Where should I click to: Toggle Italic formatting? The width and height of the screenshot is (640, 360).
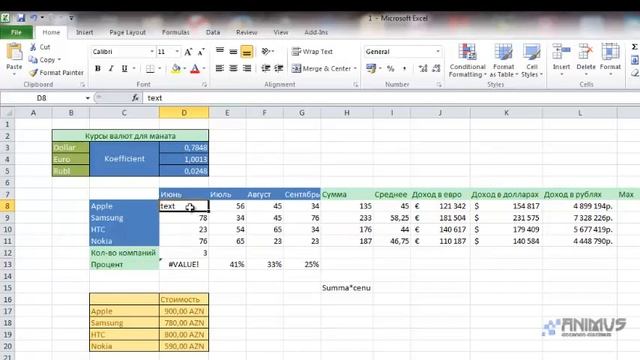pyautogui.click(x=111, y=69)
